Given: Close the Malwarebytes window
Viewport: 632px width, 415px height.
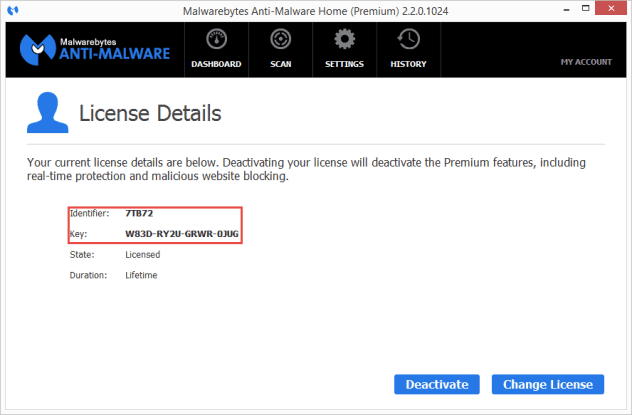Looking at the screenshot, I should click(x=611, y=8).
